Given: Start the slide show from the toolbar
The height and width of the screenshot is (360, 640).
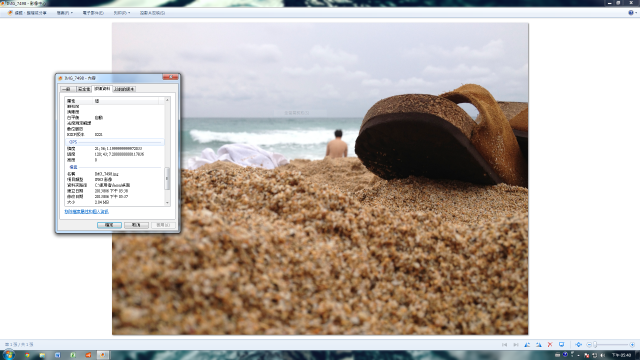Looking at the screenshot, I should click(562, 344).
